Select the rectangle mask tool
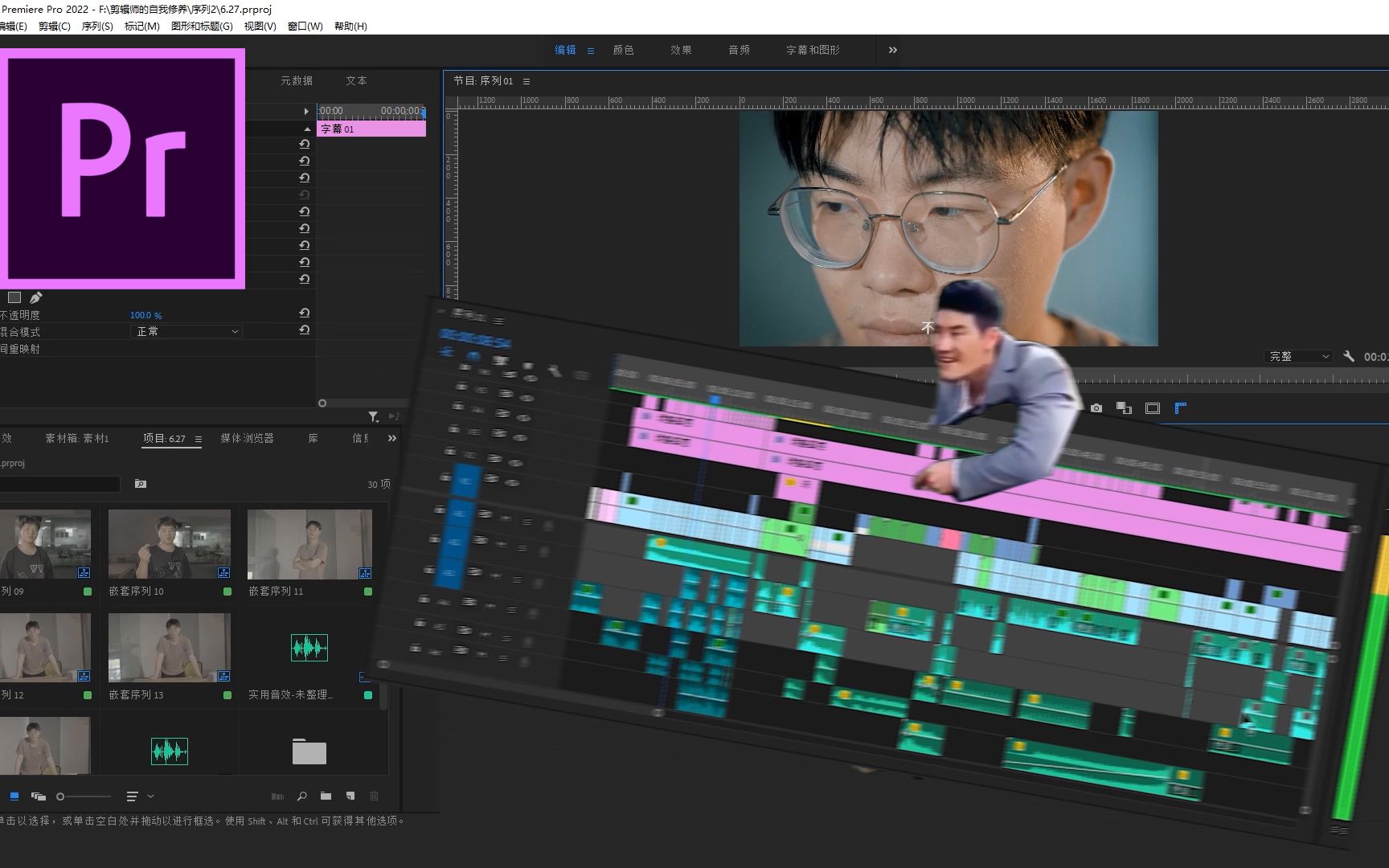This screenshot has height=868, width=1389. pyautogui.click(x=14, y=297)
